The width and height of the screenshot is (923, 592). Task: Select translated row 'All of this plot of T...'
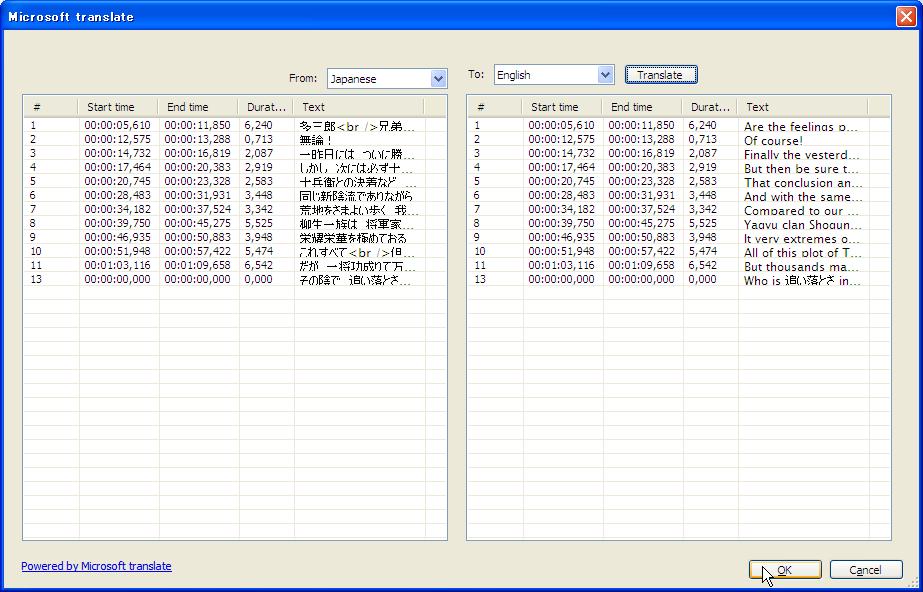coord(802,252)
